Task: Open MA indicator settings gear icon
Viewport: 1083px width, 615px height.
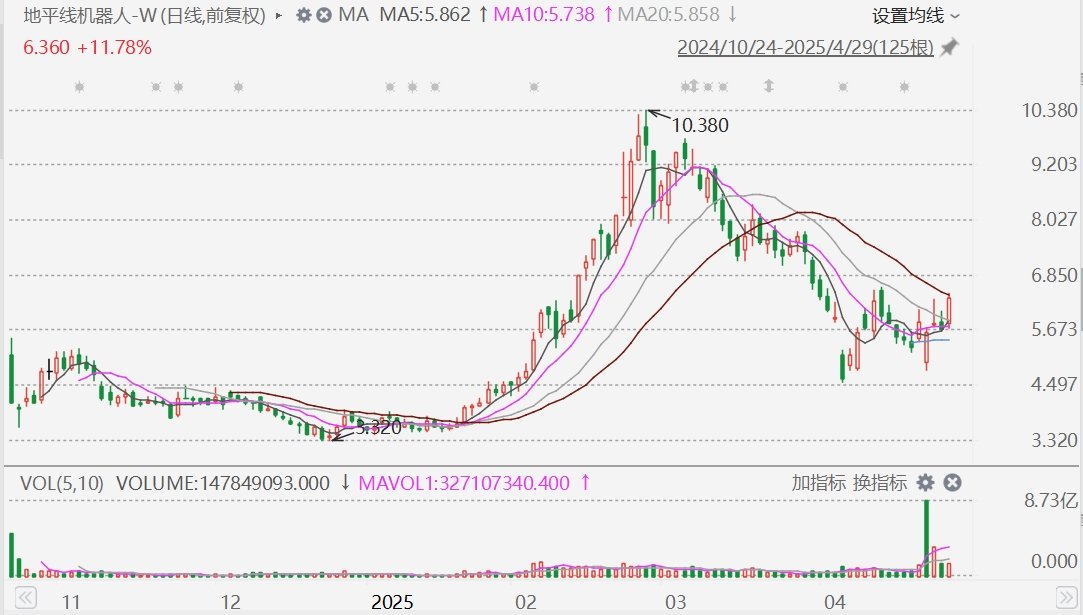Action: [303, 15]
